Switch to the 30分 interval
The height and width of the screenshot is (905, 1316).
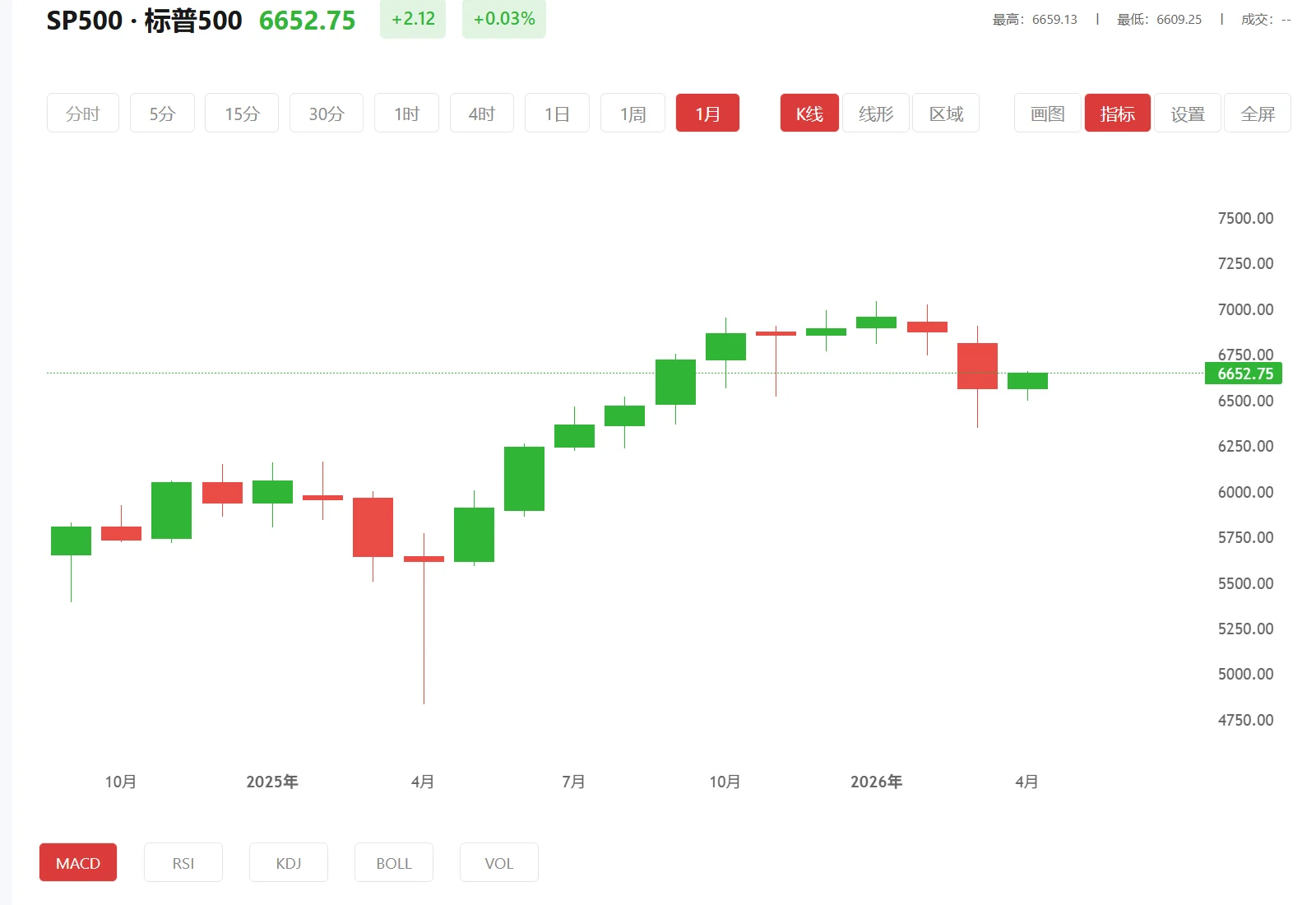pyautogui.click(x=326, y=114)
